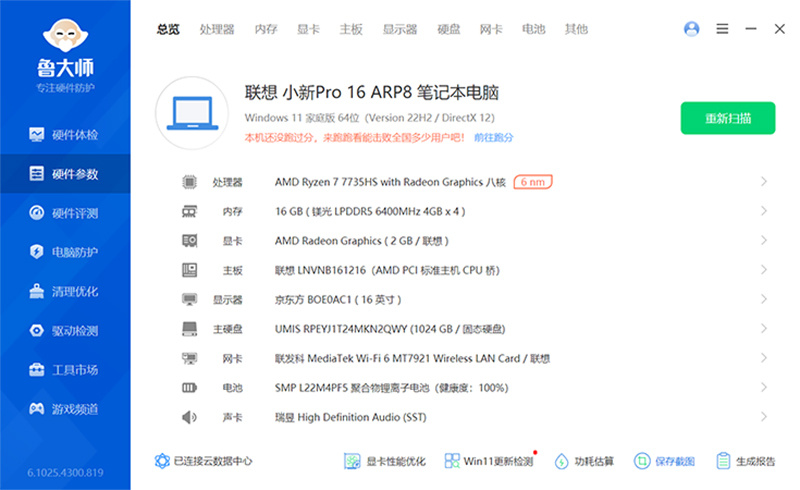This screenshot has width=800, height=490.
Task: Switch to the 显卡 tab
Action: pyautogui.click(x=308, y=29)
